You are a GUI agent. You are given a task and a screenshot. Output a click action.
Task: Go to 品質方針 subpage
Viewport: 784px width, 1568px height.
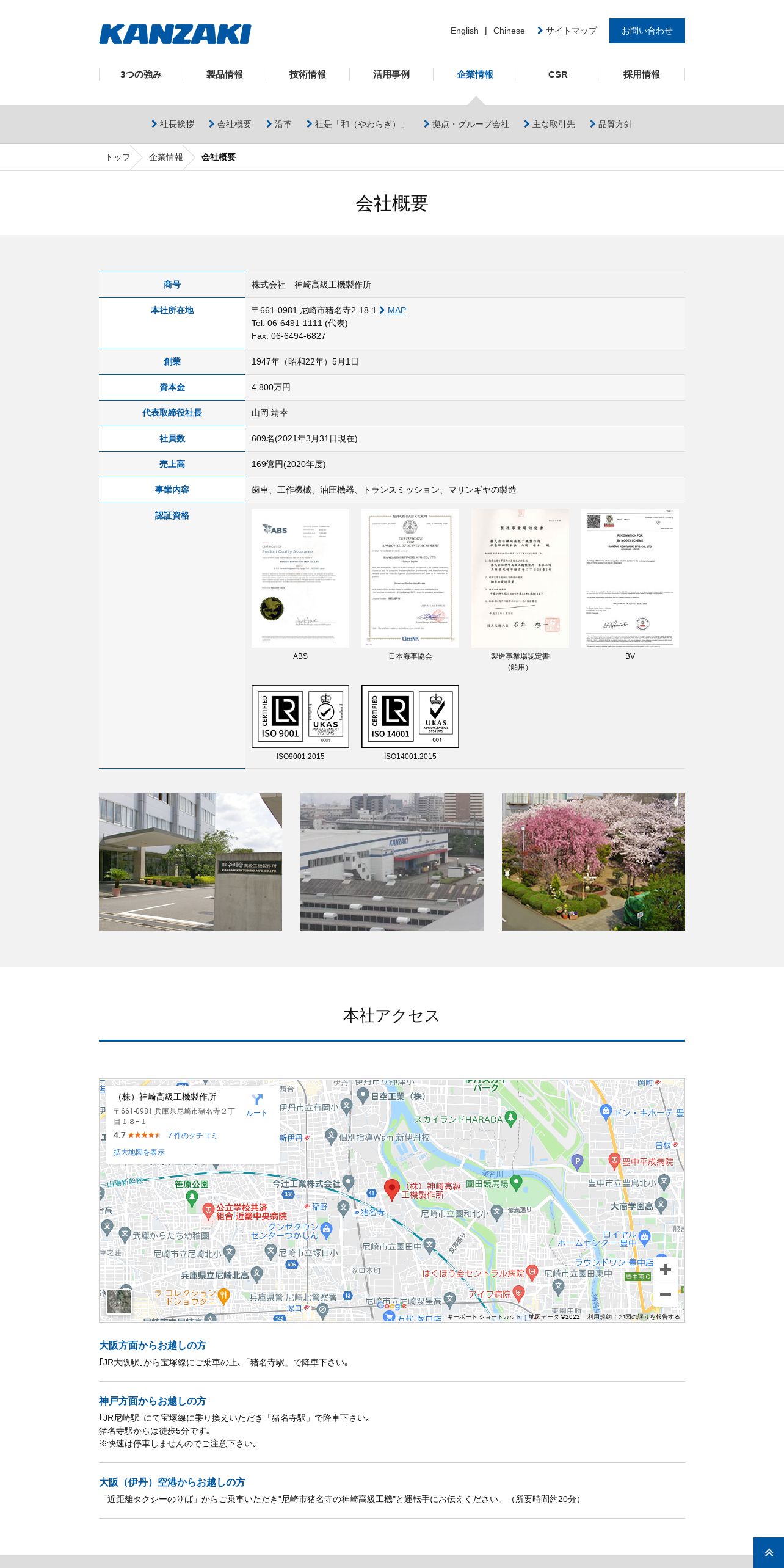pos(611,124)
